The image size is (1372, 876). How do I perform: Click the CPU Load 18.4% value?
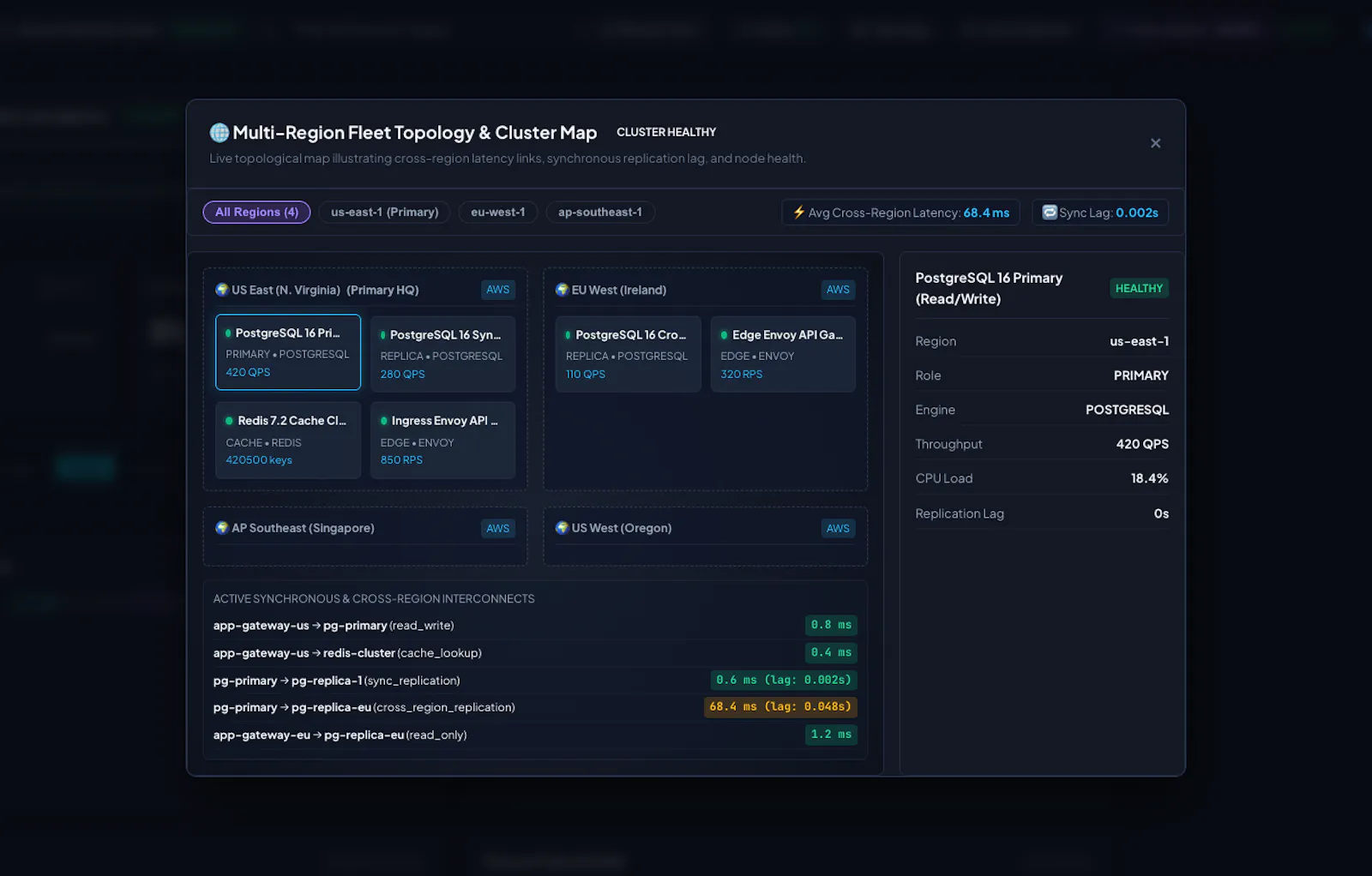(x=1149, y=478)
